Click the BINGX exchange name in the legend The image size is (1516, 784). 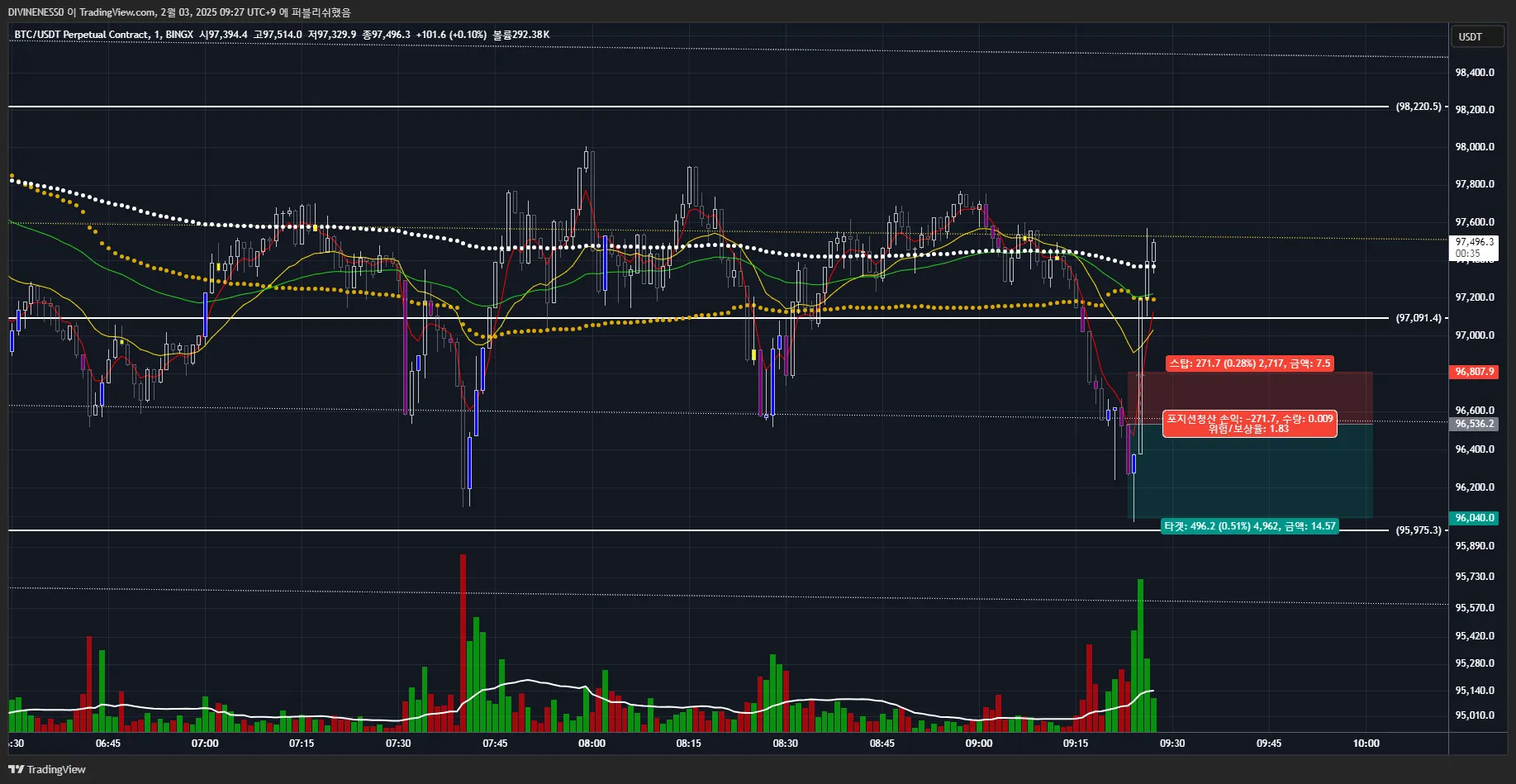pyautogui.click(x=179, y=35)
